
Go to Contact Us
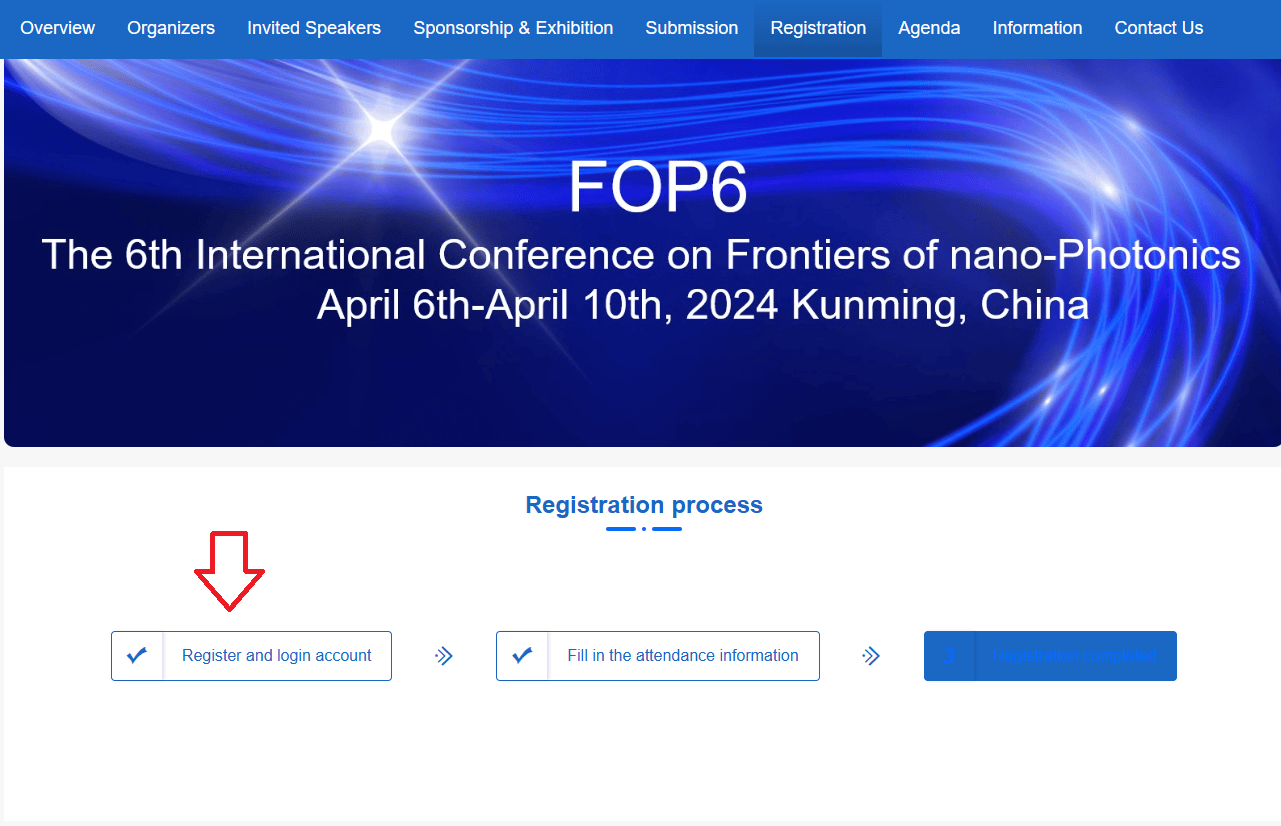pos(1159,28)
